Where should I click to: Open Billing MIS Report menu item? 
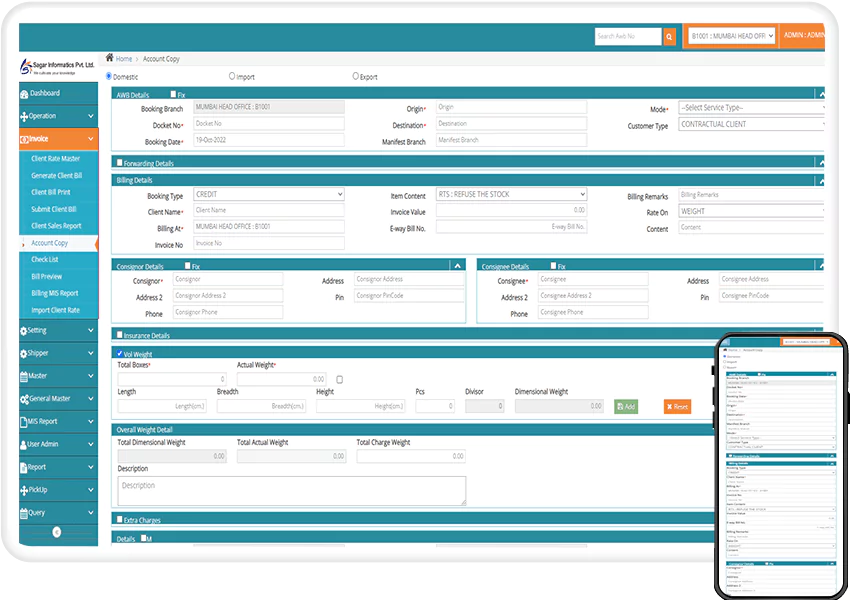click(55, 293)
